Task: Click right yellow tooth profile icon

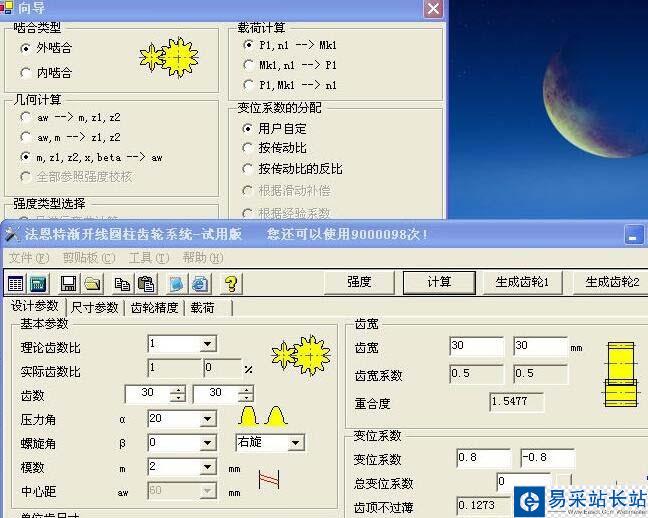Action: [x=276, y=416]
